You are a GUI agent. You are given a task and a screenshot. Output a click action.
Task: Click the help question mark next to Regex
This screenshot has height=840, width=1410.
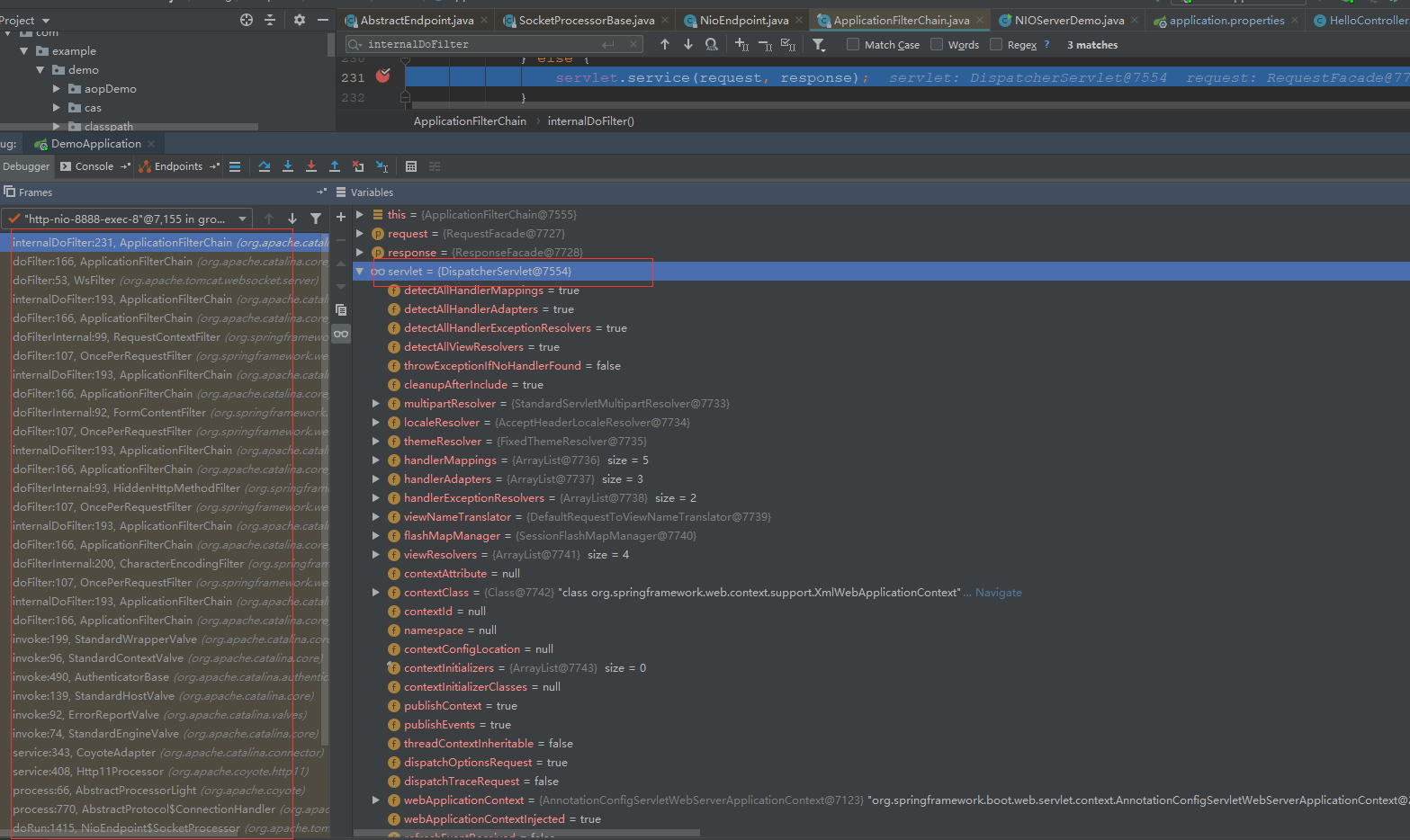pyautogui.click(x=1046, y=44)
